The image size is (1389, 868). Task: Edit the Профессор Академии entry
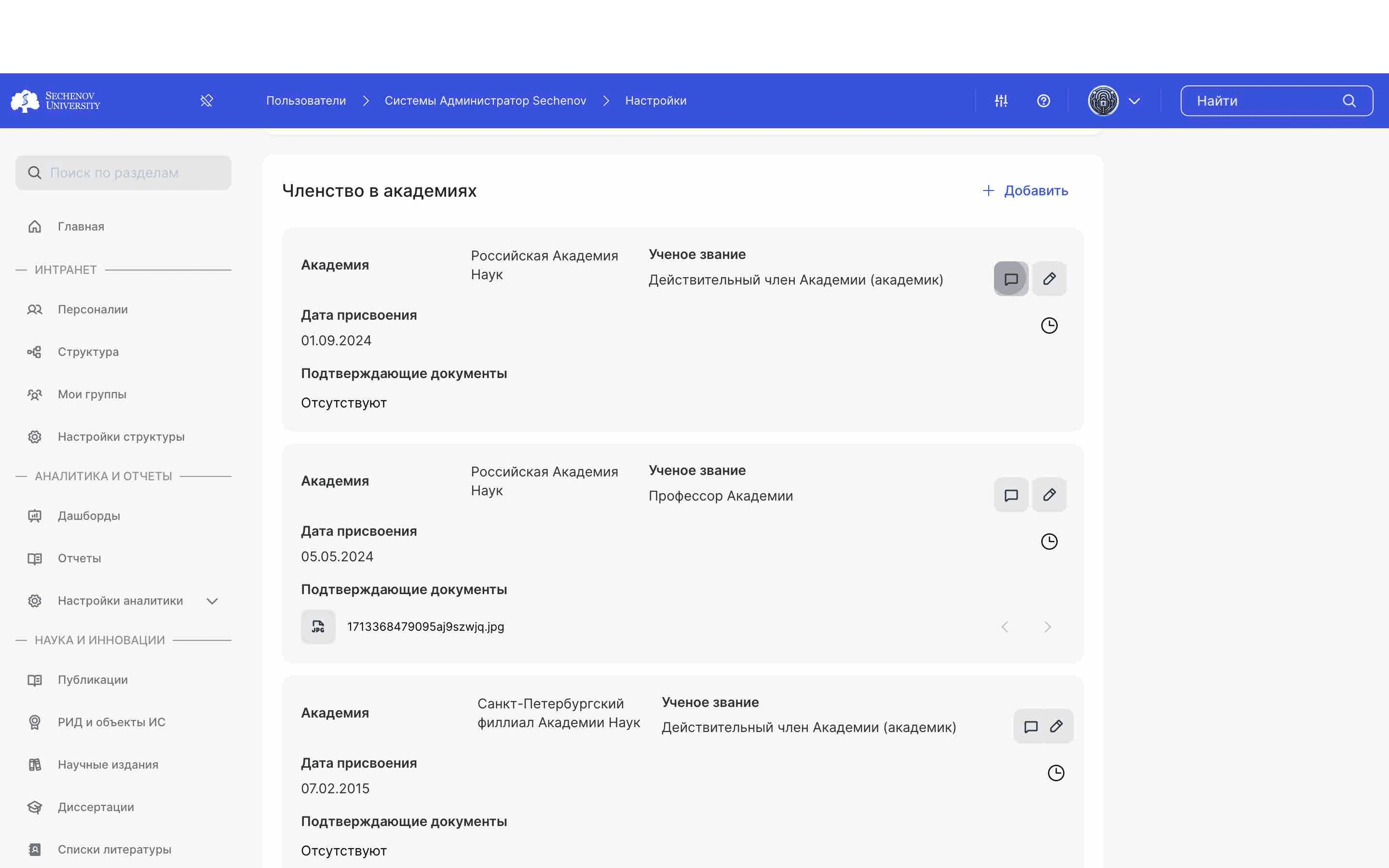(x=1049, y=495)
